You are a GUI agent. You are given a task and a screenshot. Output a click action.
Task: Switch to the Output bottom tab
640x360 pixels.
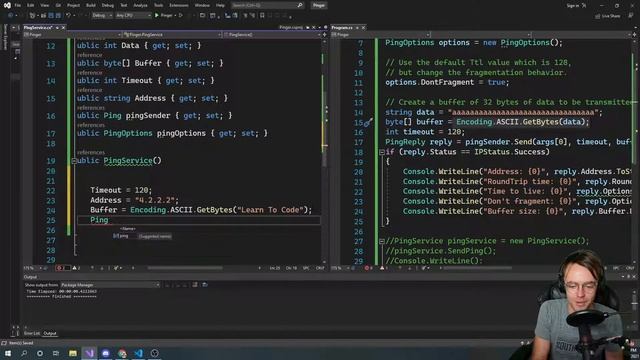click(50, 333)
